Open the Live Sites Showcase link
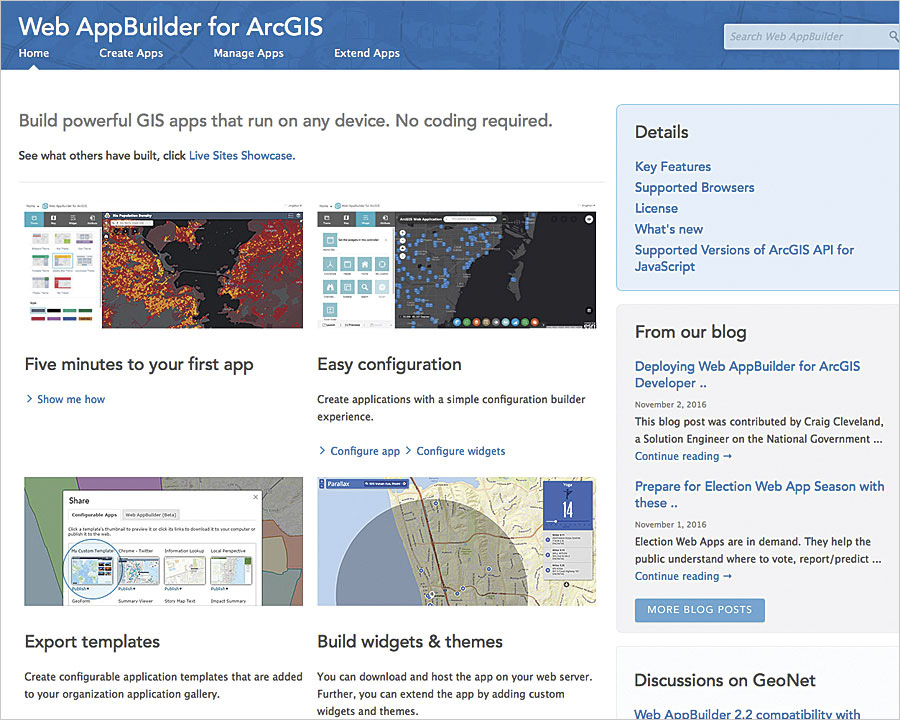 point(242,156)
